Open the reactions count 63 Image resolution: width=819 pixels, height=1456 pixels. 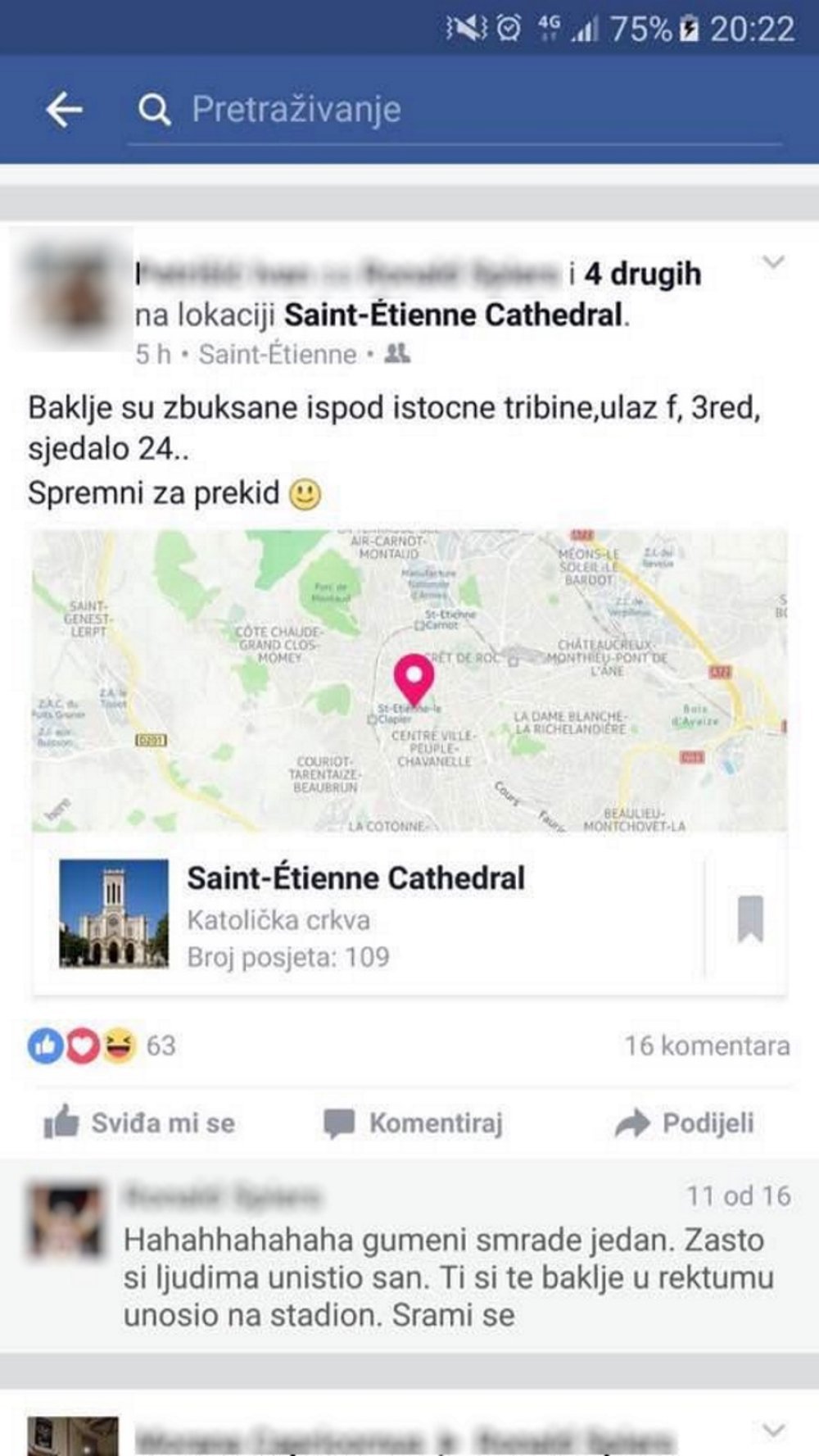161,1046
